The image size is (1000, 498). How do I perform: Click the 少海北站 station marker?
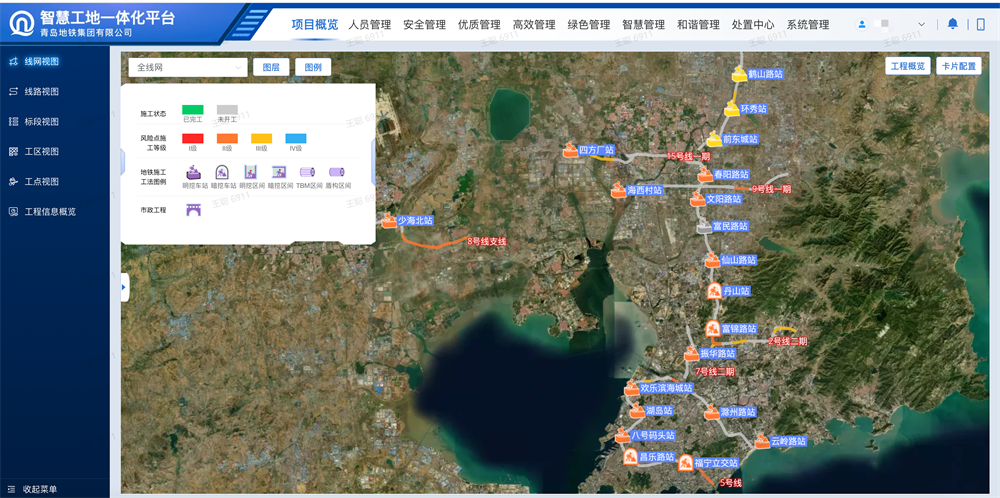(x=389, y=220)
